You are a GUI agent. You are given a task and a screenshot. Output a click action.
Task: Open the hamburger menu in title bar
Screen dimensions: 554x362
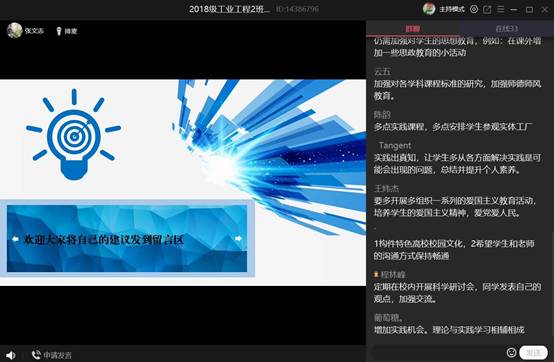(x=500, y=9)
